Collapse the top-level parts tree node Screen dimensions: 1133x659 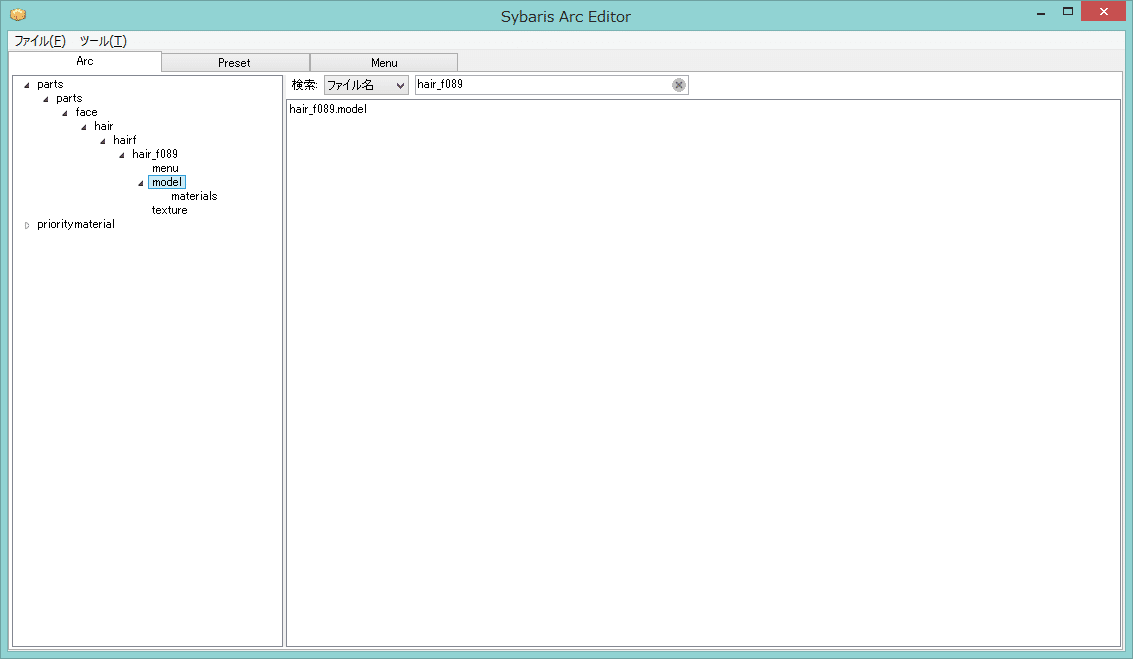(27, 85)
